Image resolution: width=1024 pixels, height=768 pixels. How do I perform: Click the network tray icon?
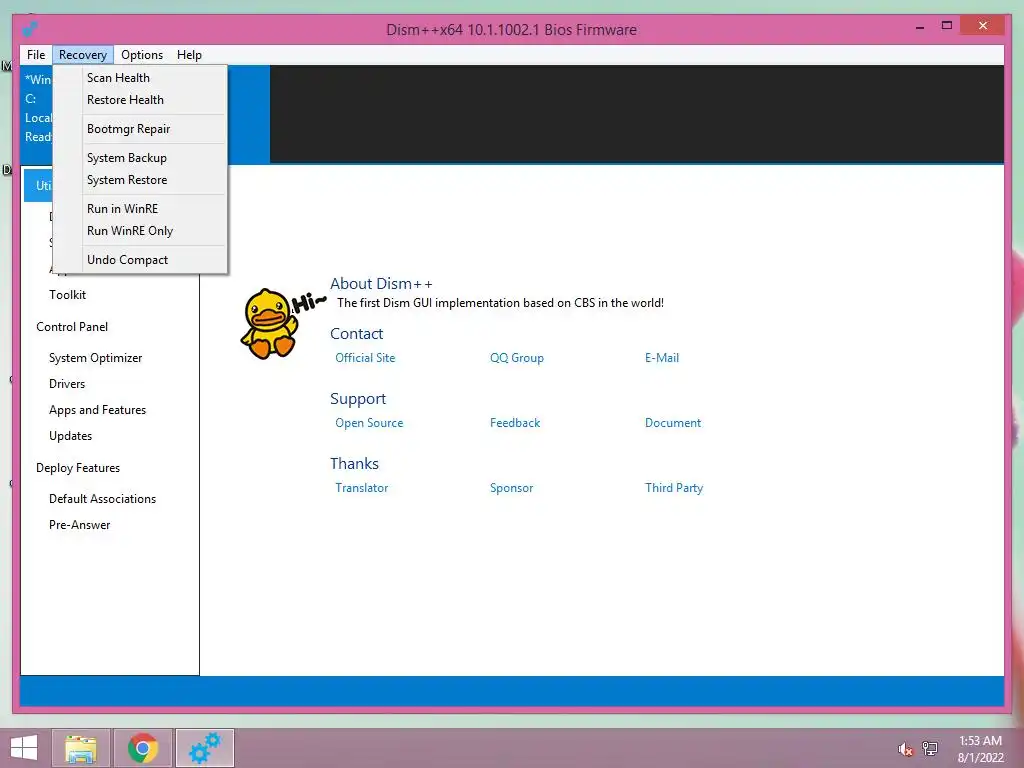(930, 748)
